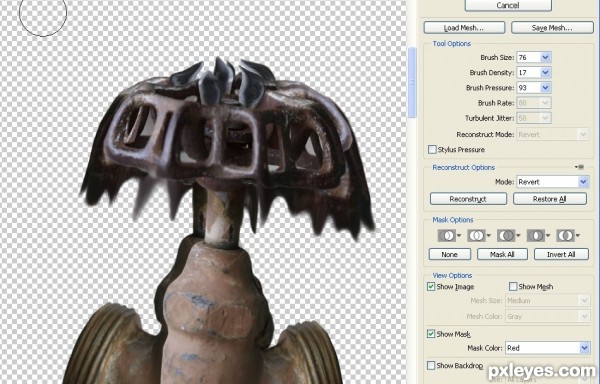Image resolution: width=600 pixels, height=384 pixels.
Task: Open the Reconstruct Options flyout menu icon
Action: pyautogui.click(x=580, y=167)
